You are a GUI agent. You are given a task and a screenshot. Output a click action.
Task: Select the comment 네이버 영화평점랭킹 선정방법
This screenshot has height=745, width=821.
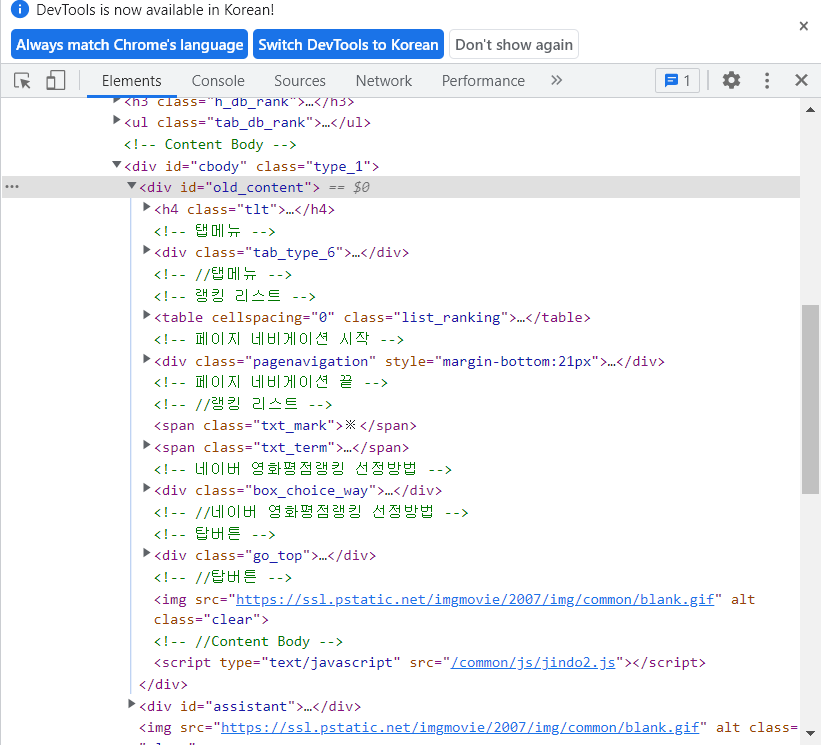click(303, 469)
